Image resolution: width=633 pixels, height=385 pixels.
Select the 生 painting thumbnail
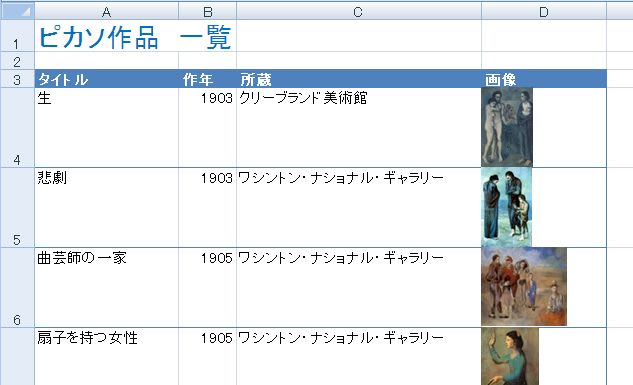[x=507, y=127]
